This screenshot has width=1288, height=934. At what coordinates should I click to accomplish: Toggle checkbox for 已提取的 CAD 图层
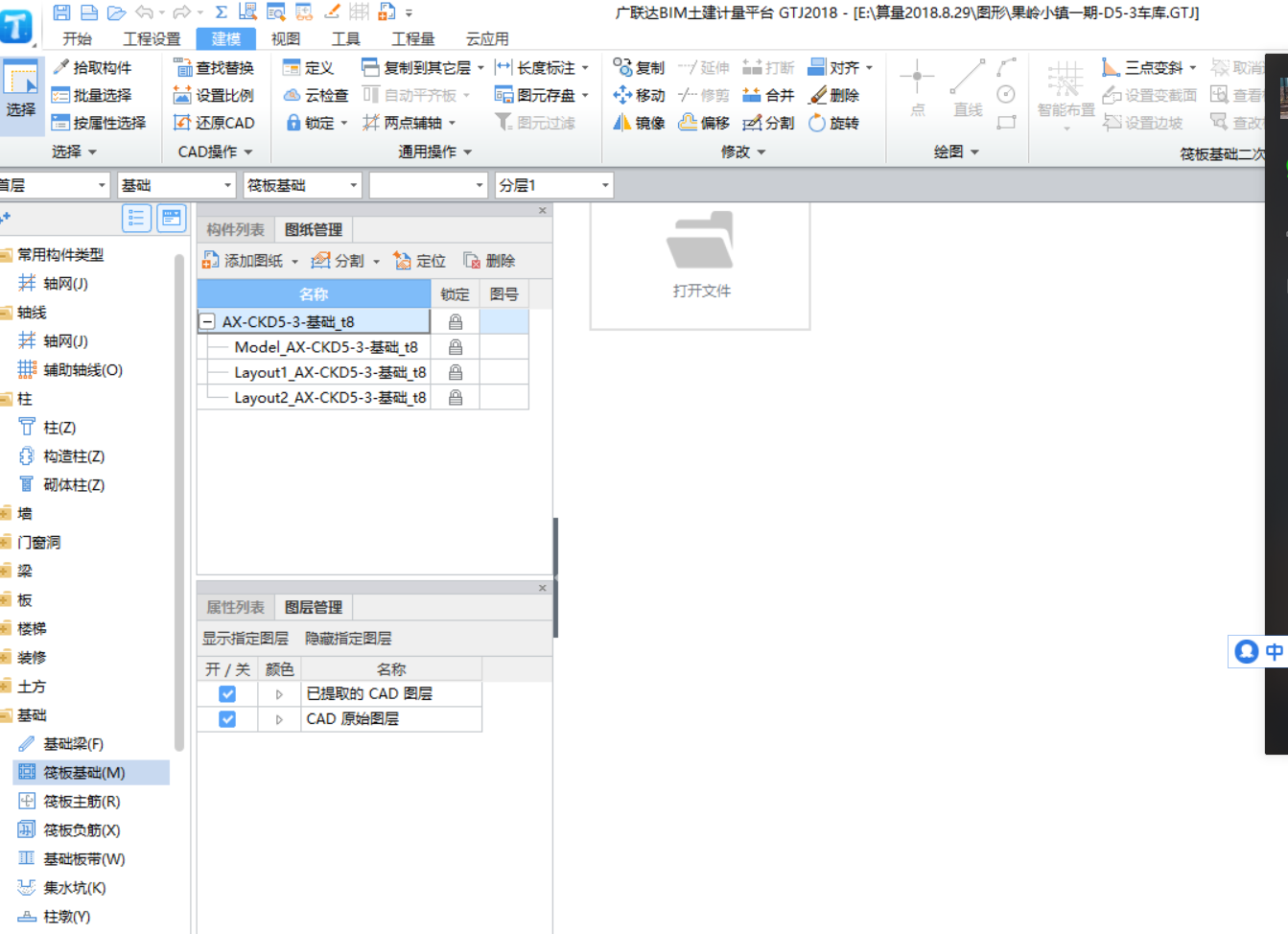227,693
